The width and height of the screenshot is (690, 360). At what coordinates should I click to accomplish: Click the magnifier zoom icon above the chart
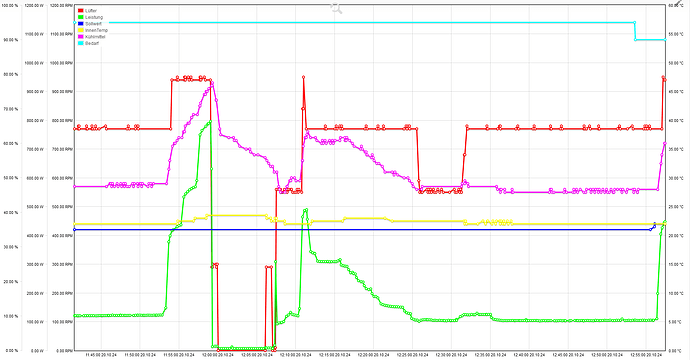pos(336,7)
